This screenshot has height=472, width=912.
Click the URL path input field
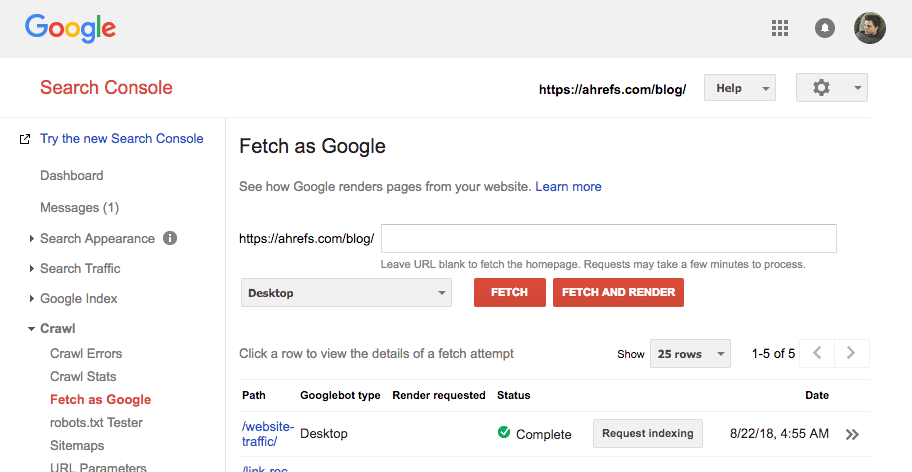tap(608, 239)
